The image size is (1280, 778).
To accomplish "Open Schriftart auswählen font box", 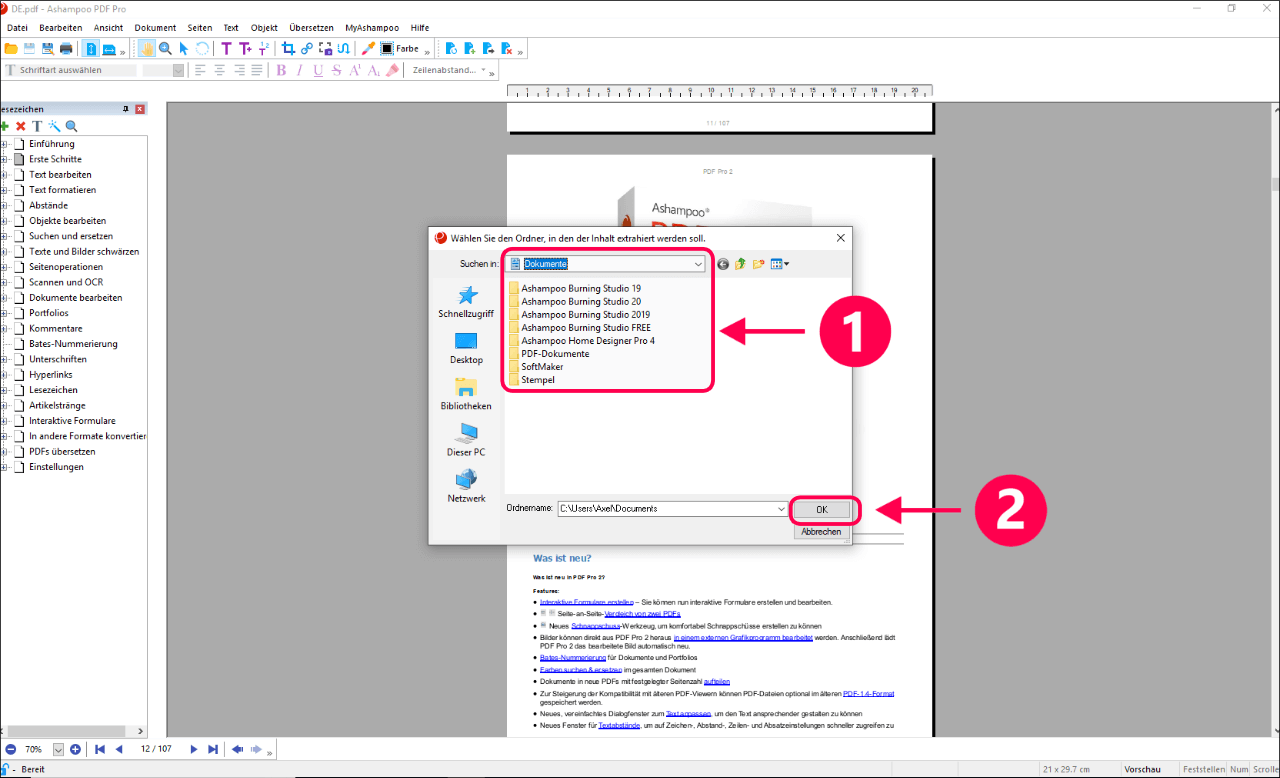I will pos(70,70).
